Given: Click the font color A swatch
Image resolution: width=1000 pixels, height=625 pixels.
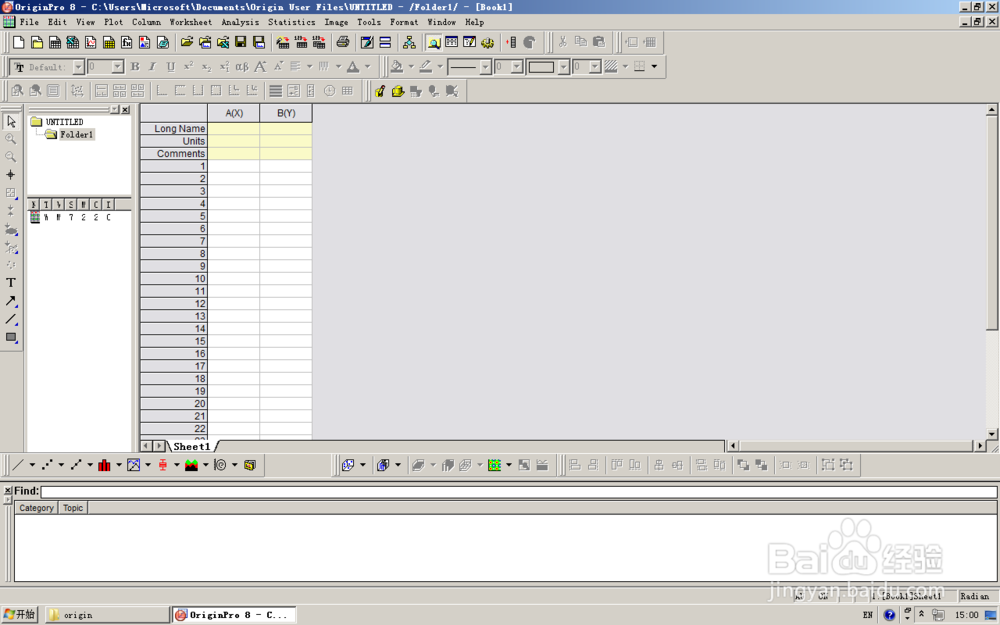Looking at the screenshot, I should [x=353, y=67].
